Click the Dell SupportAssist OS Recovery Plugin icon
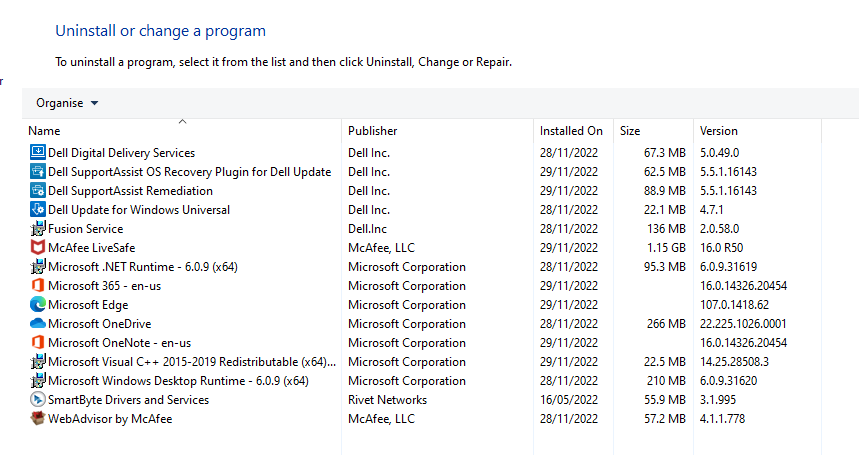The height and width of the screenshot is (455, 859). (38, 171)
